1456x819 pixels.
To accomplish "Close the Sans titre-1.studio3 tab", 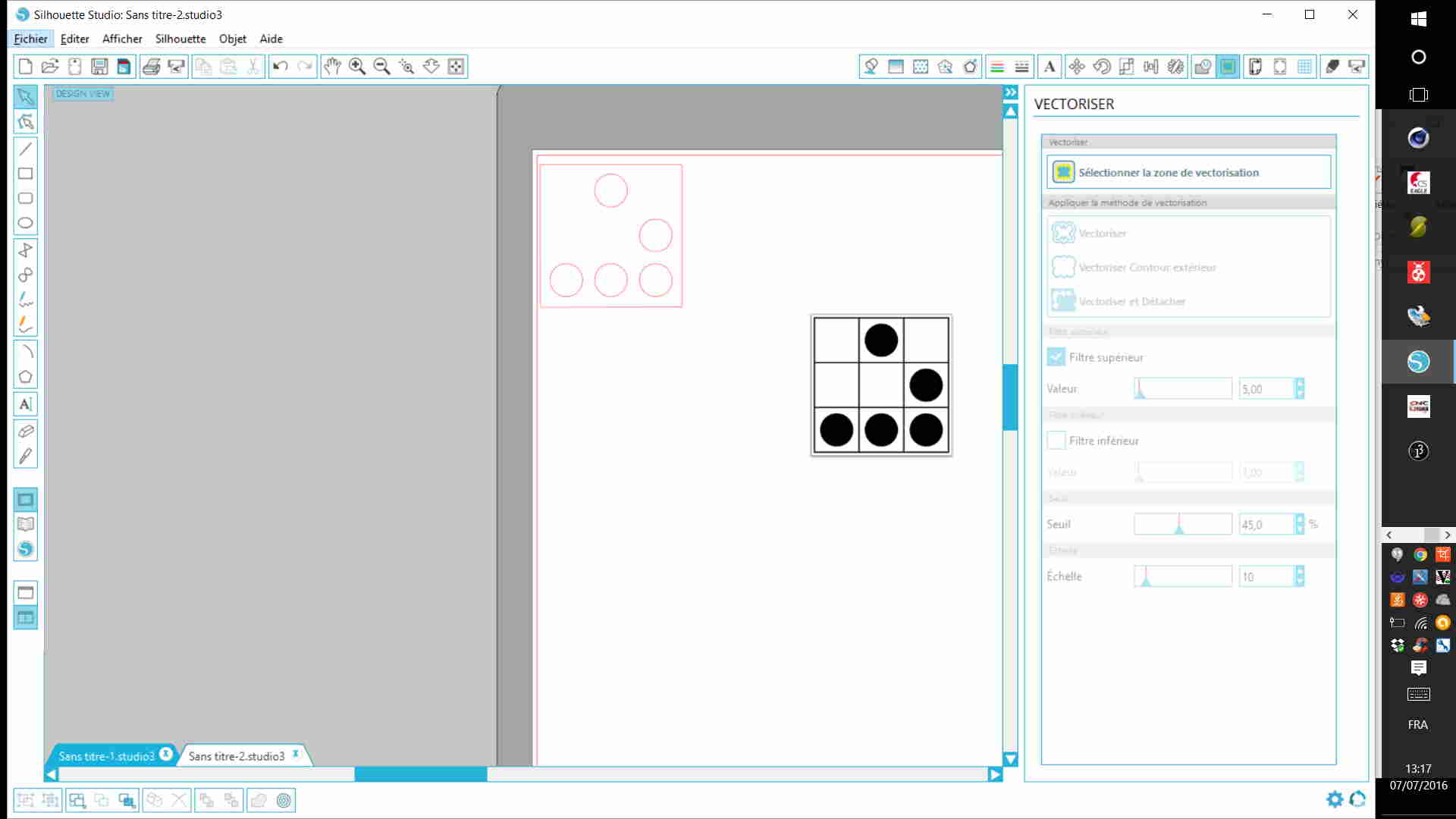I will click(x=165, y=755).
